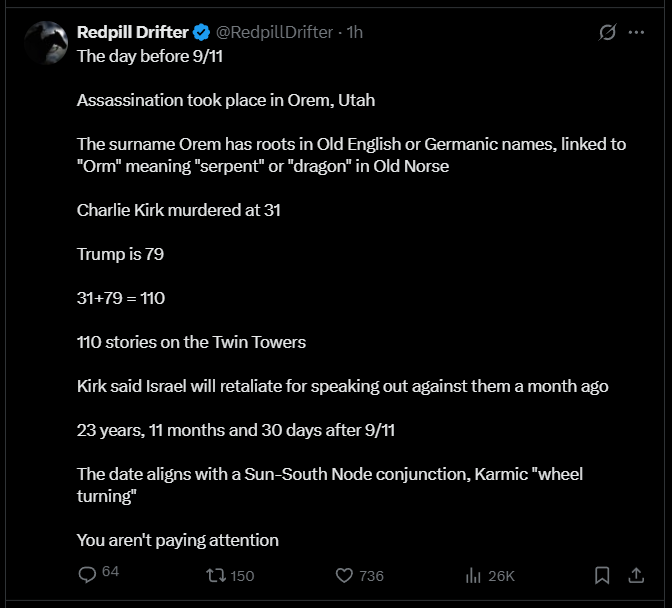Click the Grok explain icon

tap(607, 32)
